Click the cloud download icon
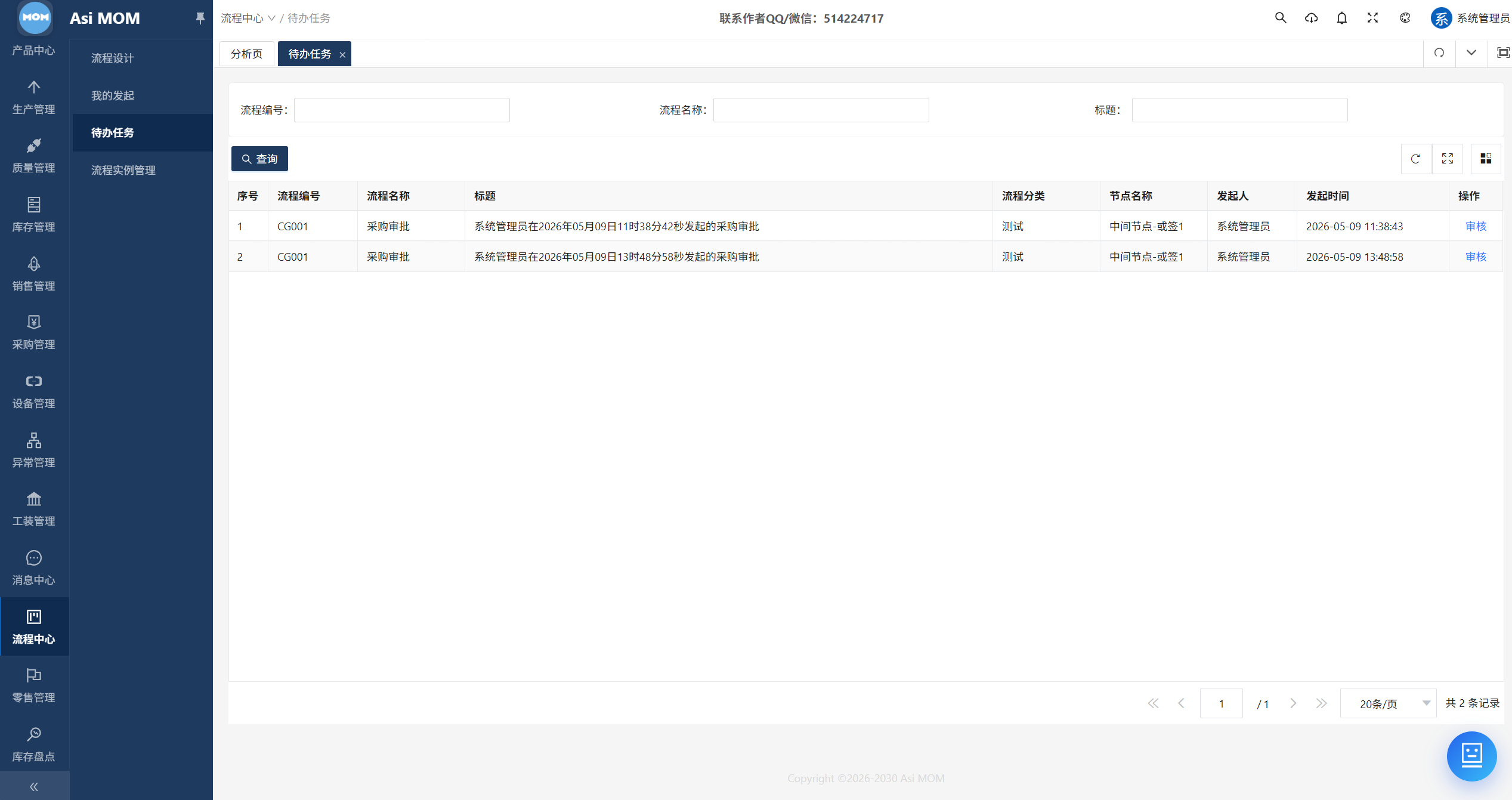The width and height of the screenshot is (1512, 800). [x=1311, y=18]
